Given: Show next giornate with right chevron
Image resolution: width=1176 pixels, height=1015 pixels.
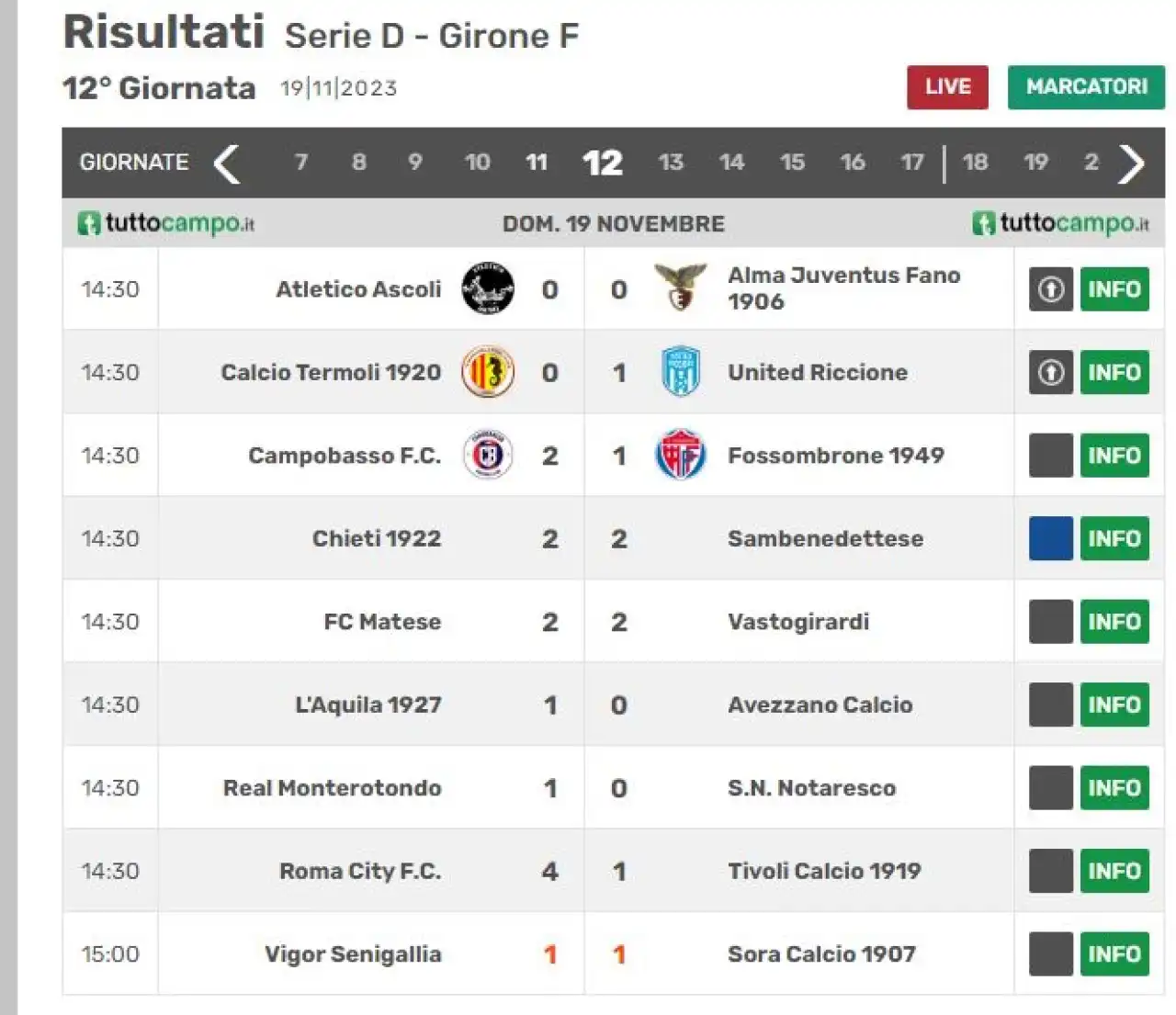Looking at the screenshot, I should pos(1132,164).
